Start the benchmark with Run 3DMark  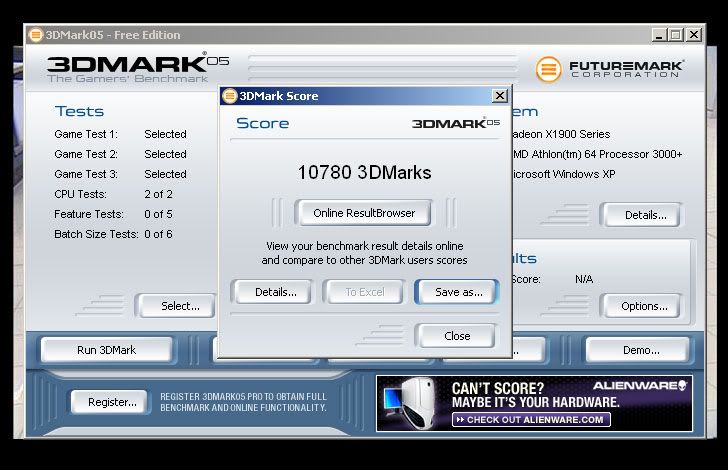point(106,350)
